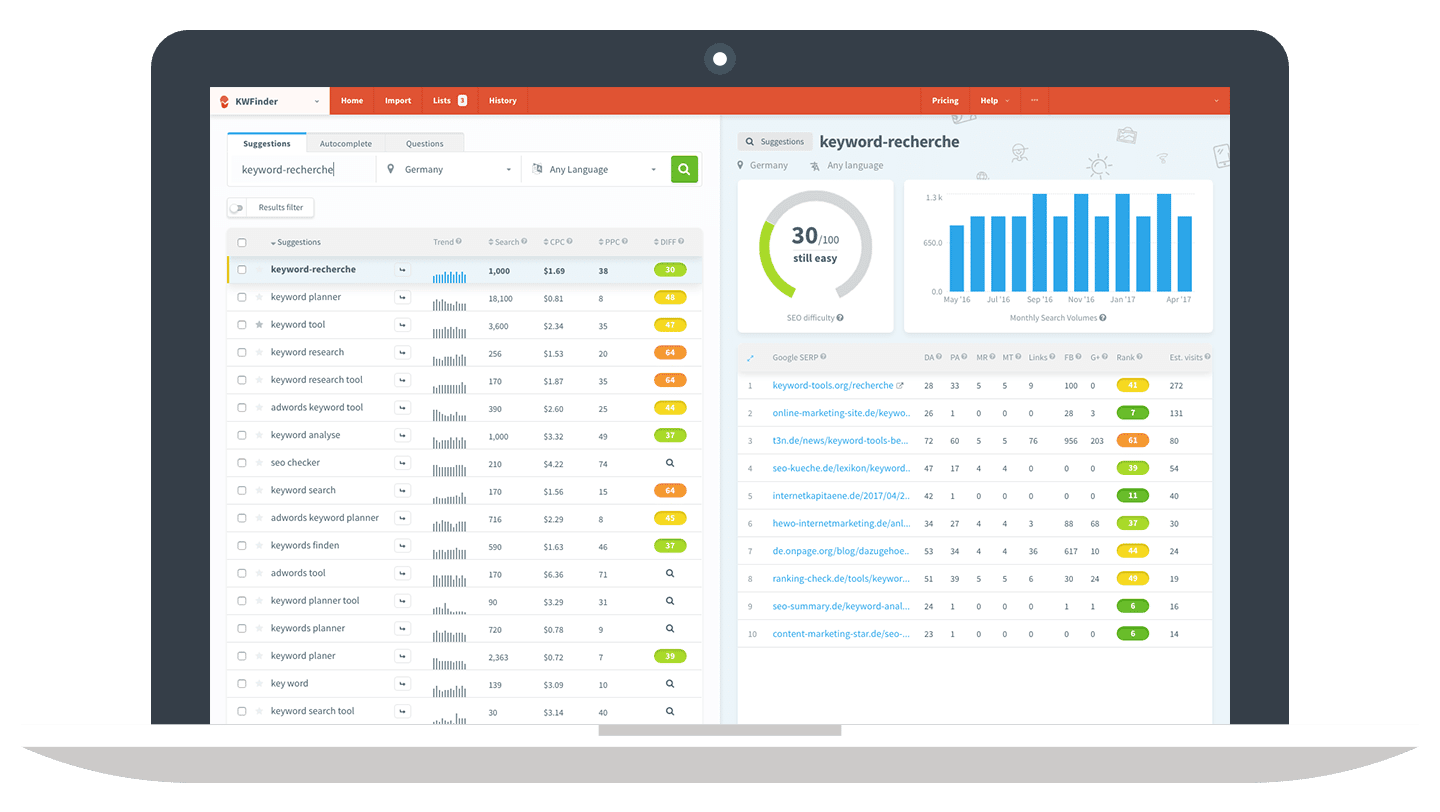This screenshot has height=812, width=1440.
Task: Open the Lists menu item
Action: (450, 101)
